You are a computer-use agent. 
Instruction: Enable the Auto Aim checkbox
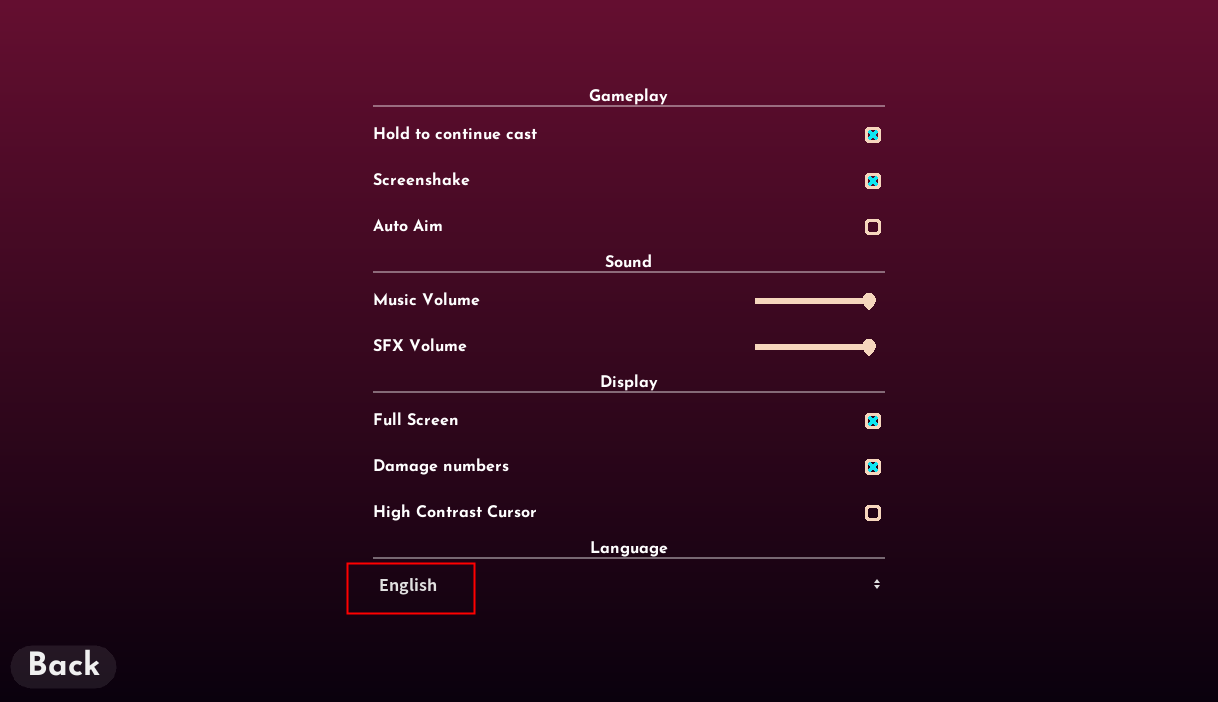point(873,227)
